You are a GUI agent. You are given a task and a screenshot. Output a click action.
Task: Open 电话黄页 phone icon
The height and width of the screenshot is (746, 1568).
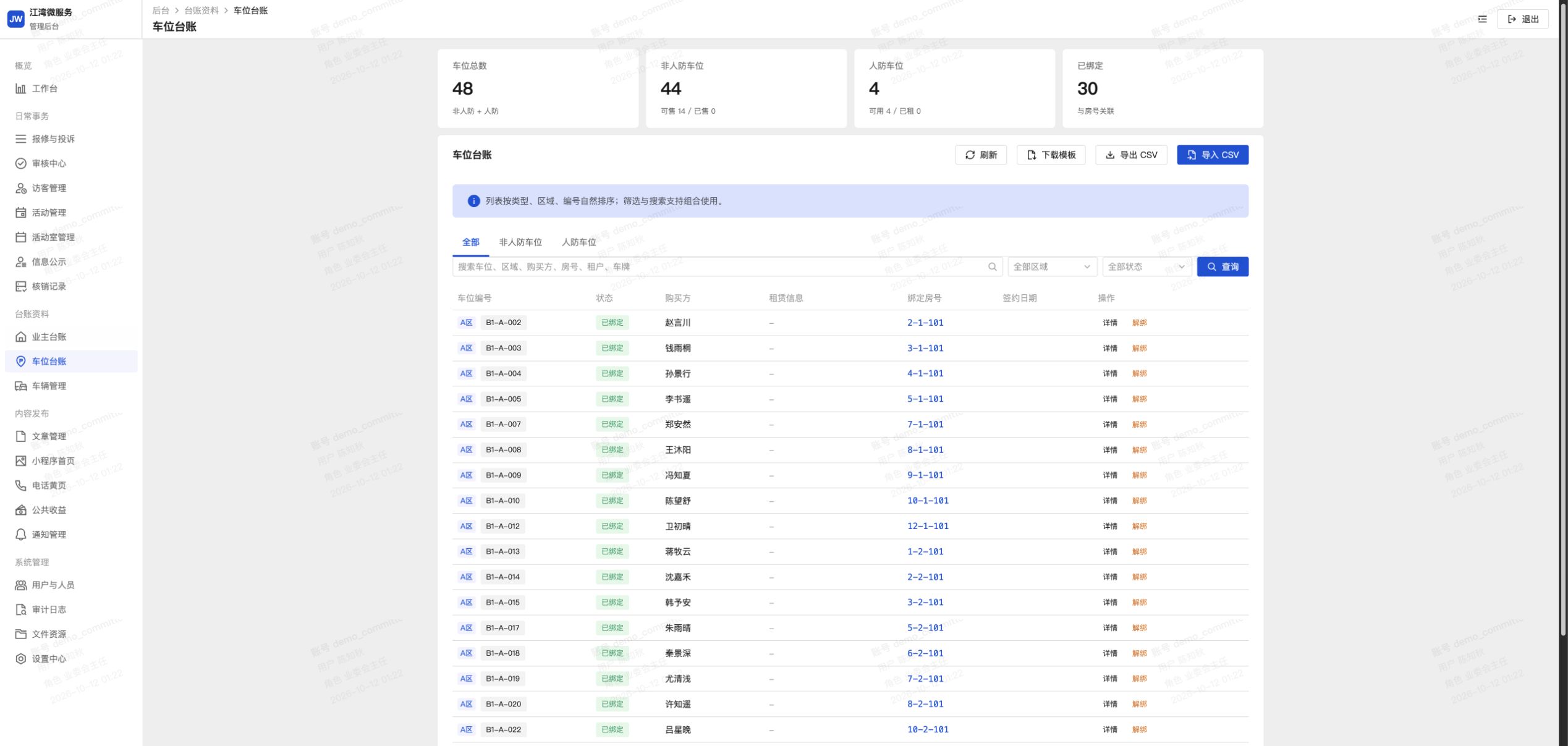[x=20, y=486]
